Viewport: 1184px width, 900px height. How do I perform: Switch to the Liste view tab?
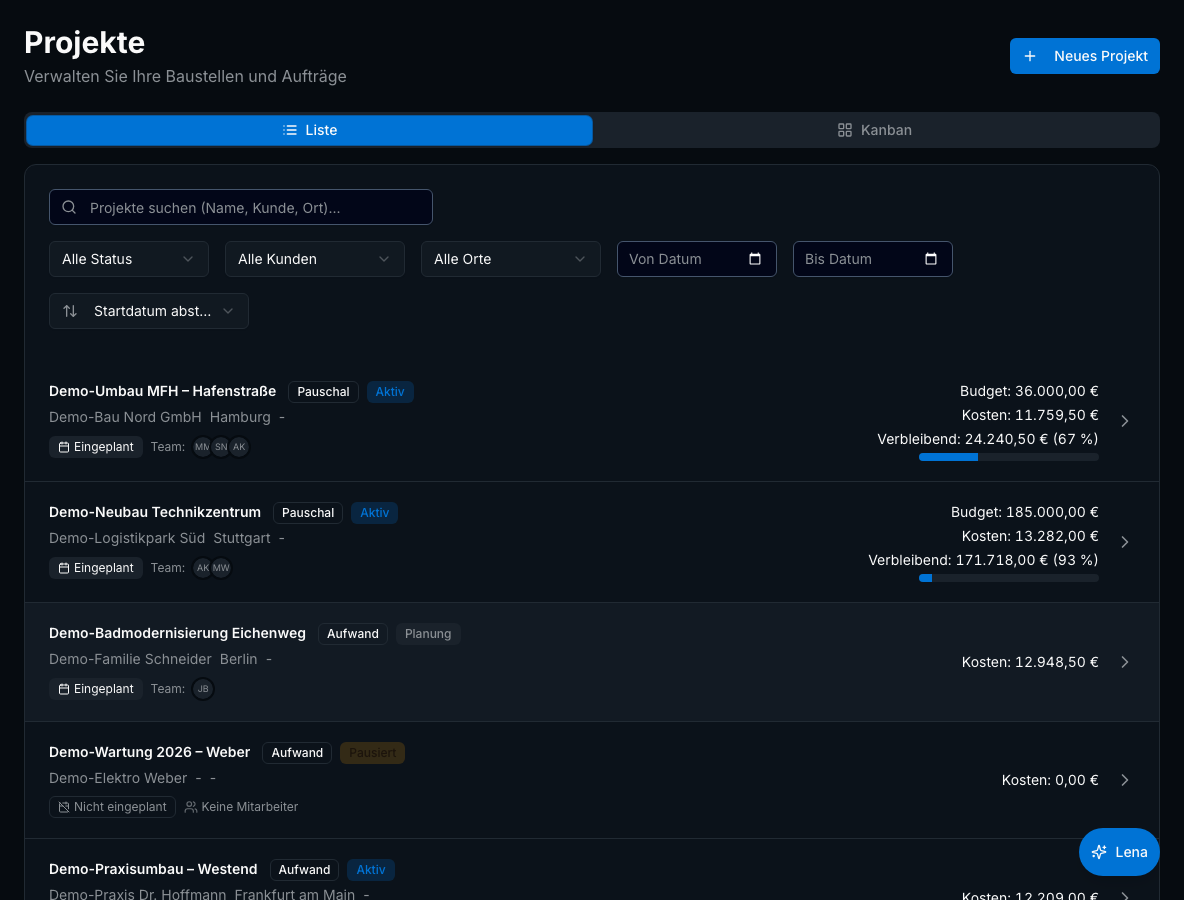tap(310, 130)
